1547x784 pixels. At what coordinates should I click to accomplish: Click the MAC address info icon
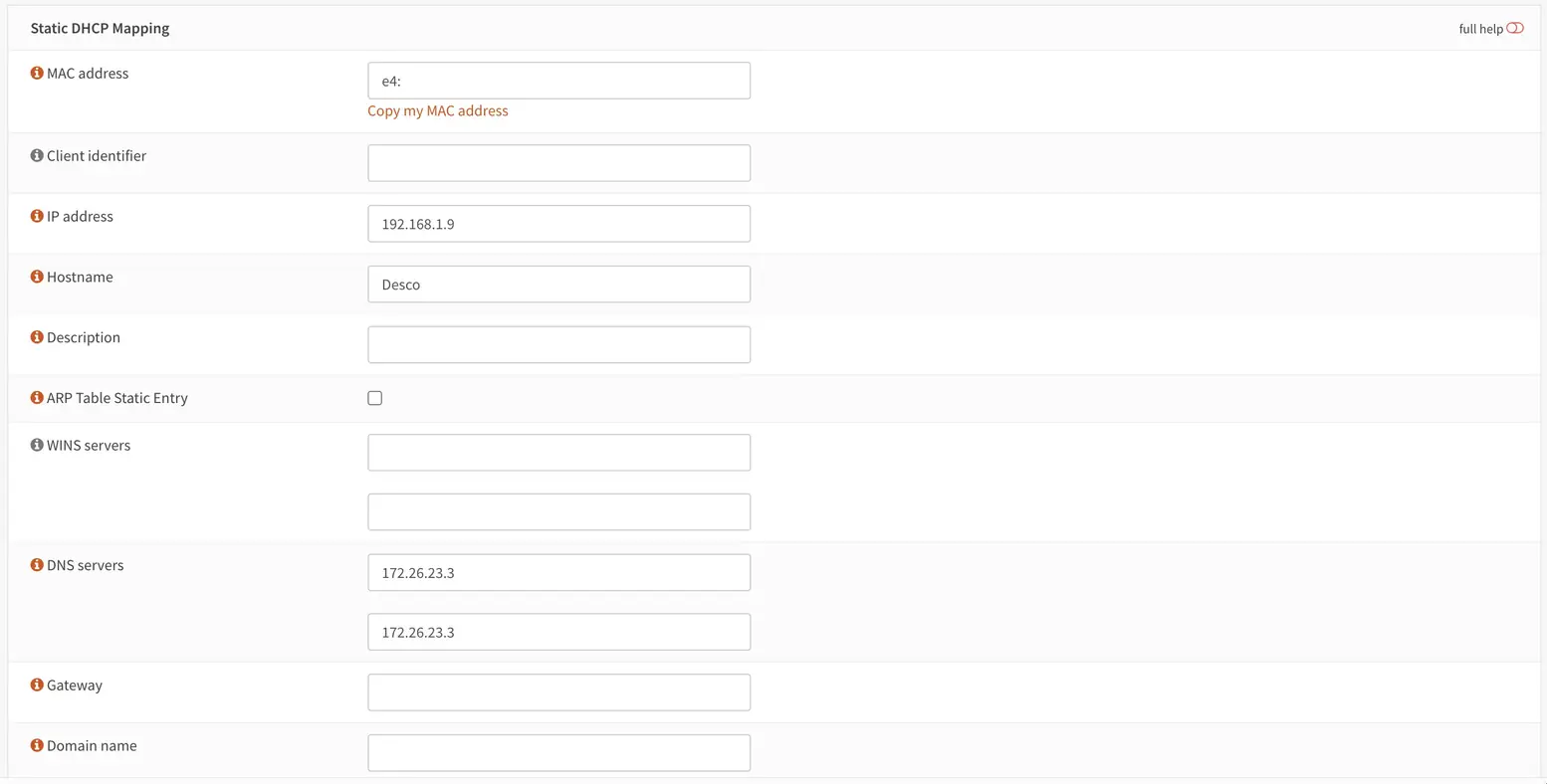click(37, 73)
